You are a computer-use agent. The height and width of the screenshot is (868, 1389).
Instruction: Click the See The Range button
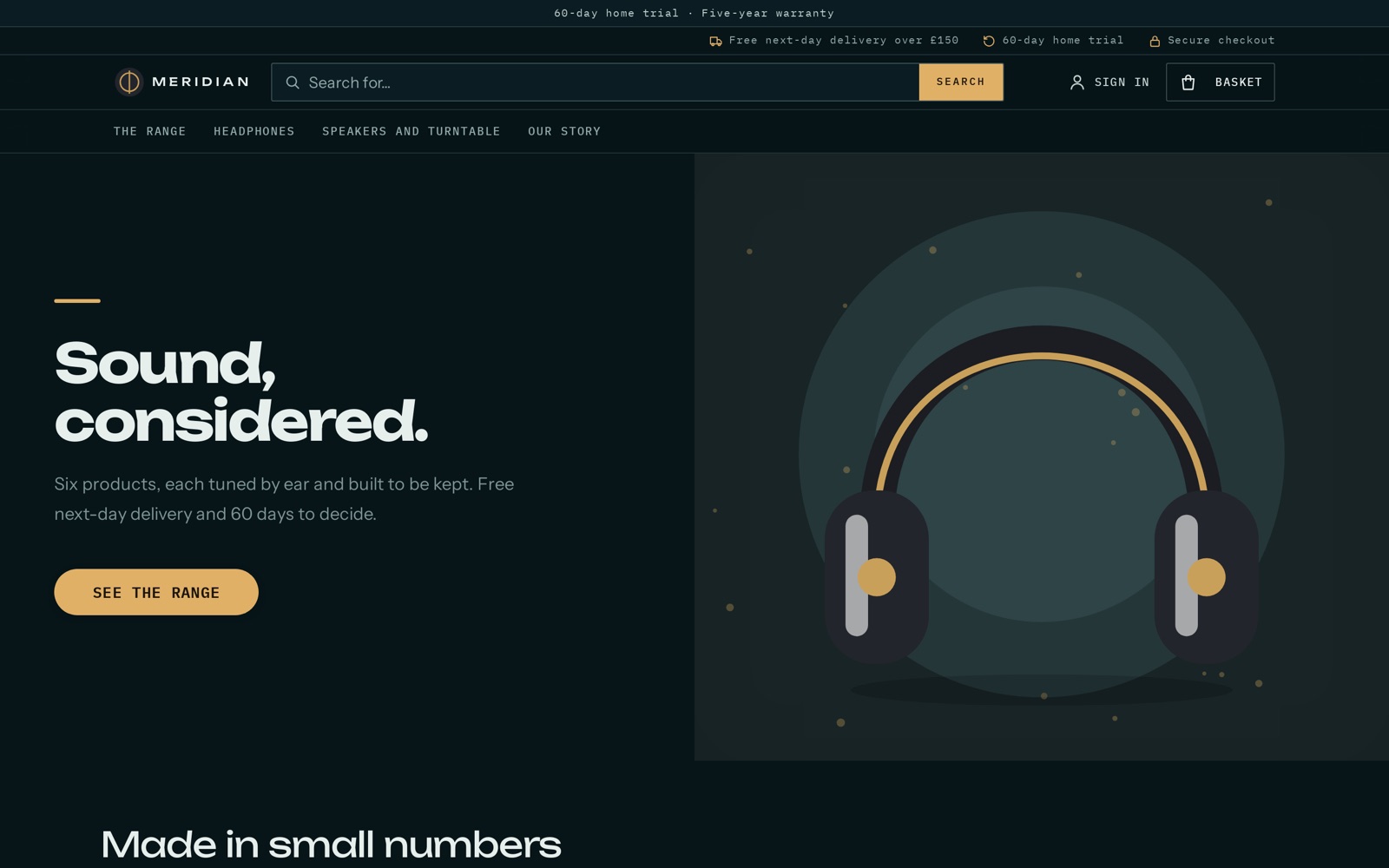(x=156, y=592)
